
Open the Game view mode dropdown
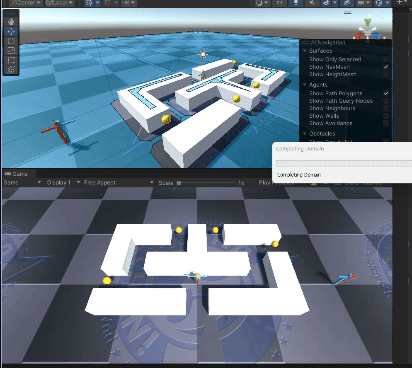pyautogui.click(x=22, y=182)
